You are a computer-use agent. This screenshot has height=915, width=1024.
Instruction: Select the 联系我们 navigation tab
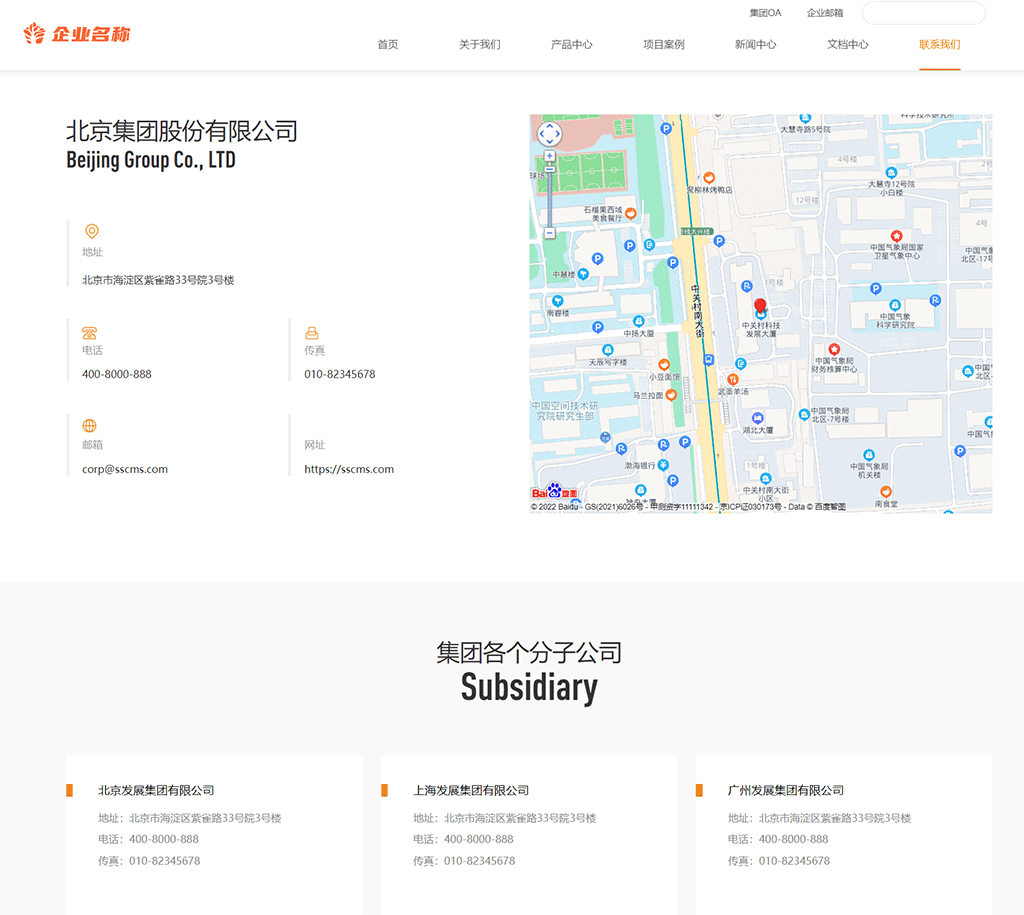(x=940, y=45)
